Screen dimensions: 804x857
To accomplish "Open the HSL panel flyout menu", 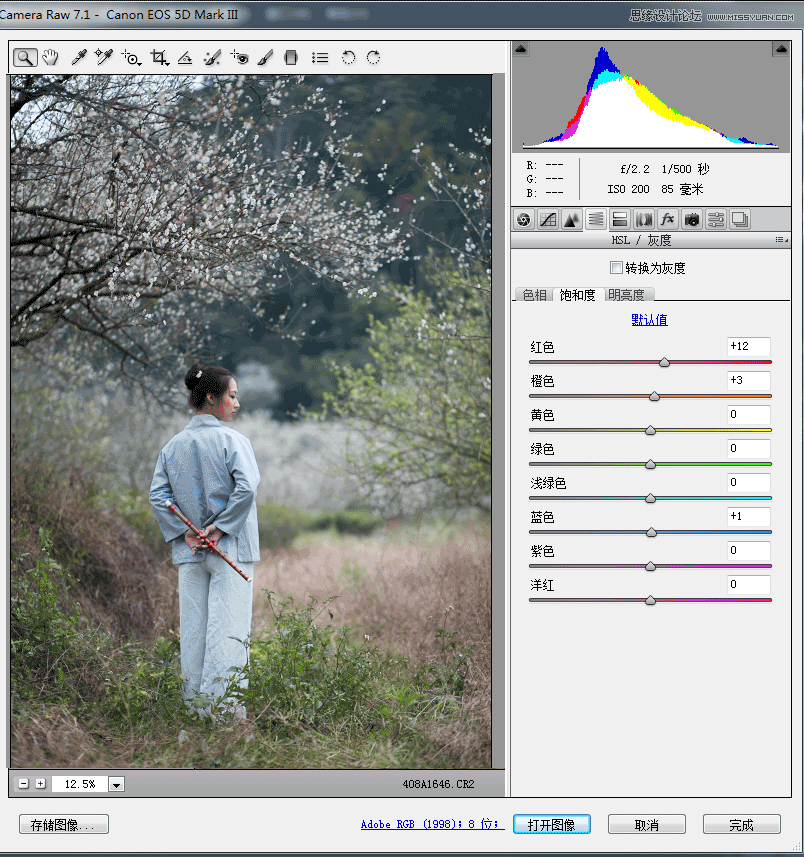I will point(782,240).
